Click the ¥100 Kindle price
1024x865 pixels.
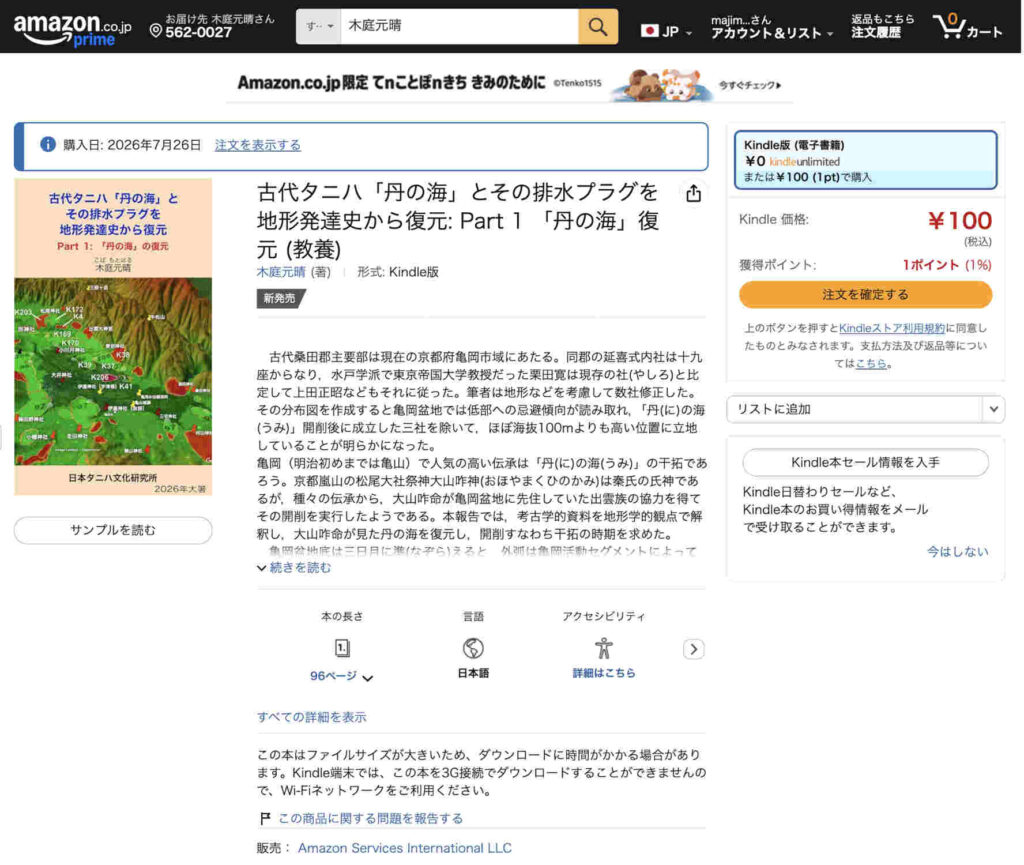pyautogui.click(x=959, y=221)
